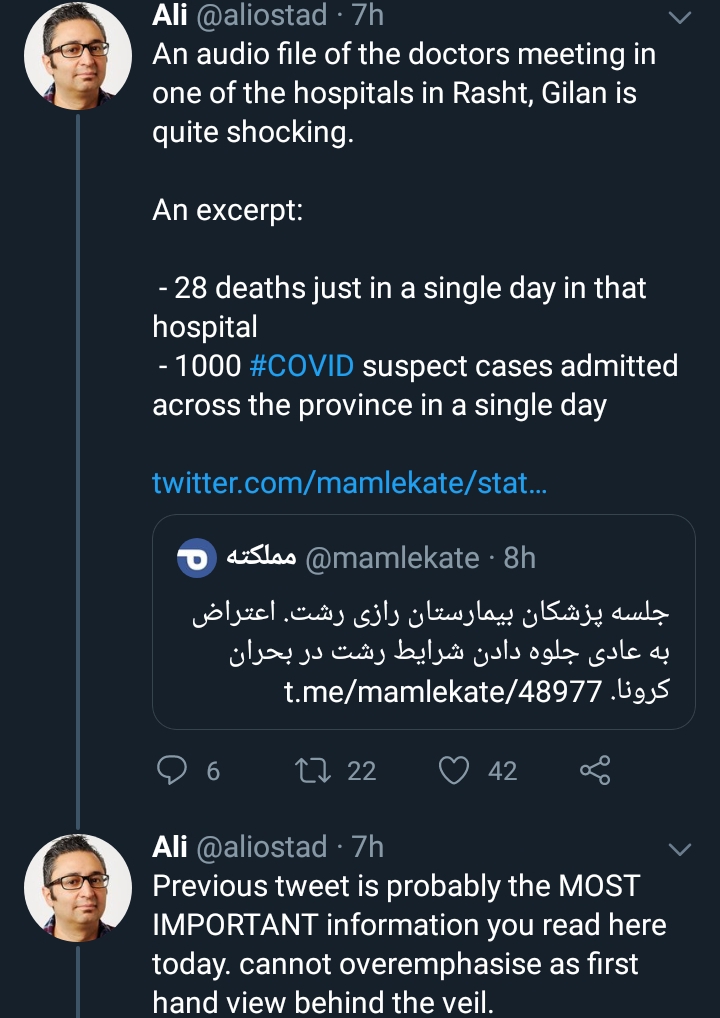720x1018 pixels.
Task: View the 22 retweets count
Action: (362, 771)
